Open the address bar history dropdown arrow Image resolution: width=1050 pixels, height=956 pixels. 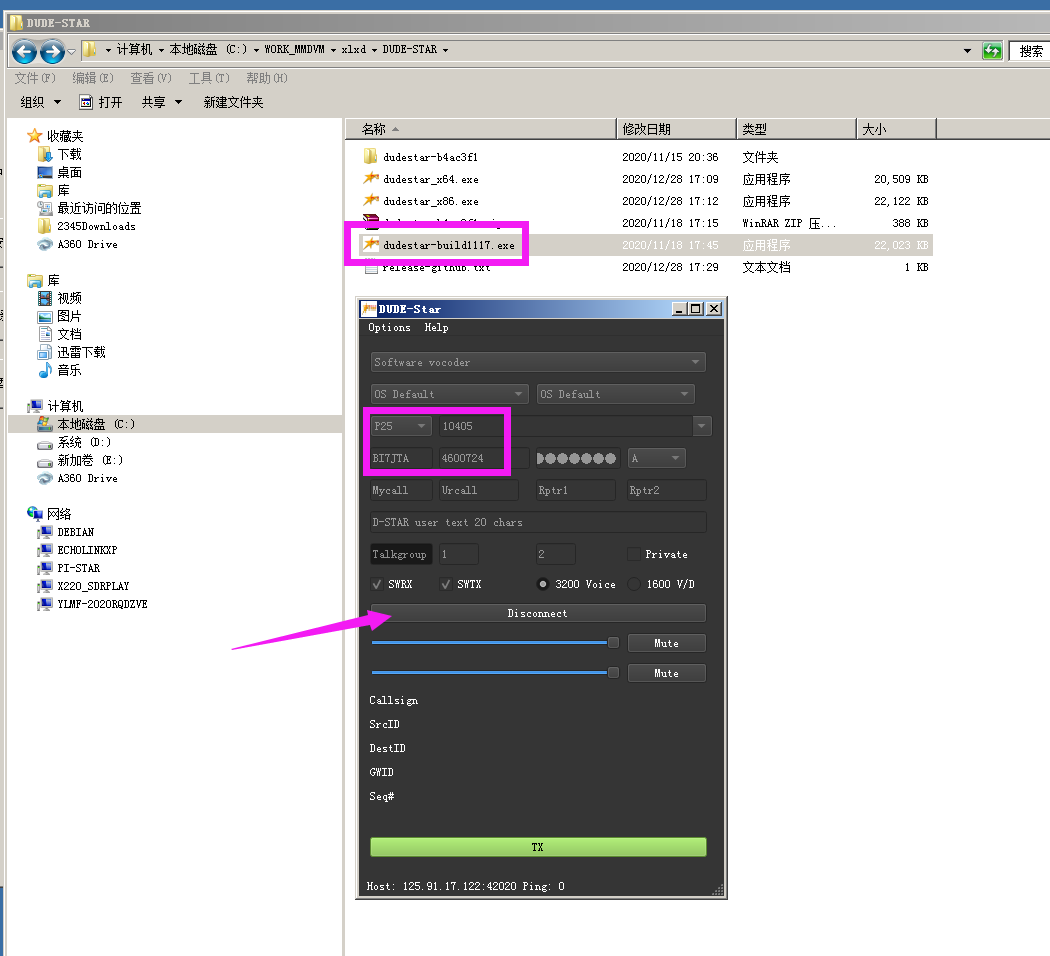click(x=967, y=50)
